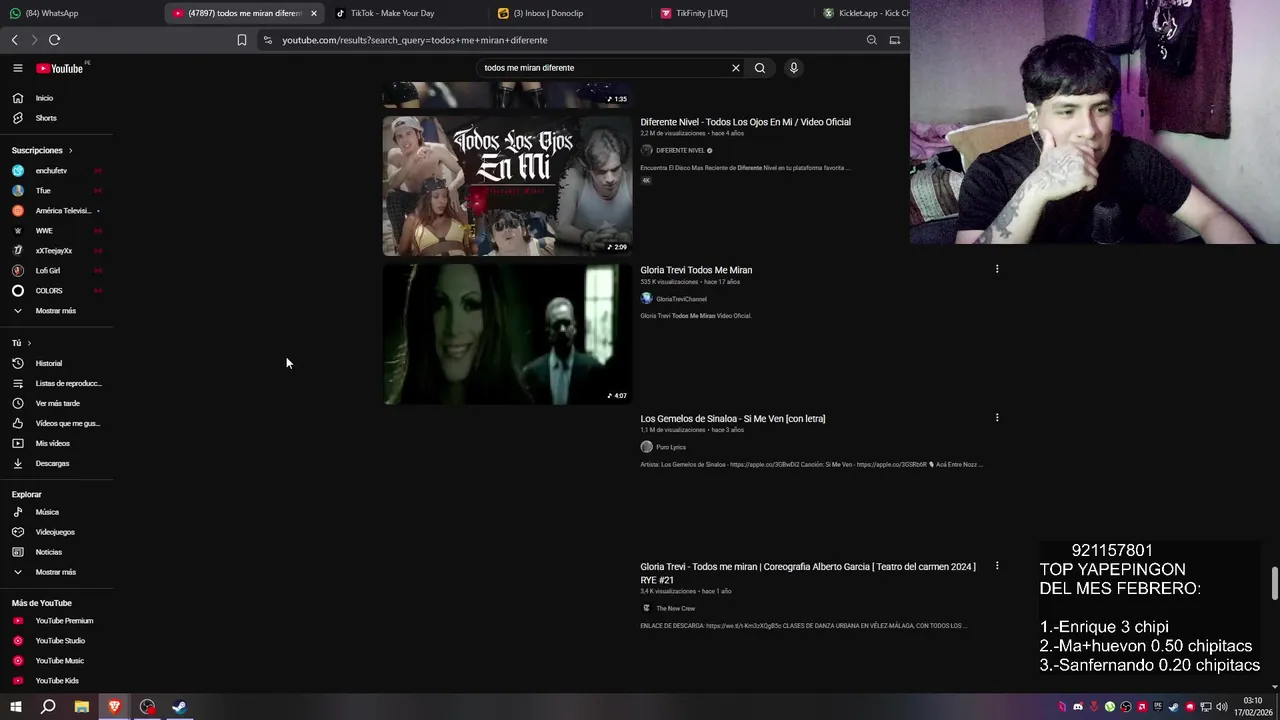Open options menu for Gloria Trevi Todos Me Miran
The width and height of the screenshot is (1280, 720).
point(997,269)
